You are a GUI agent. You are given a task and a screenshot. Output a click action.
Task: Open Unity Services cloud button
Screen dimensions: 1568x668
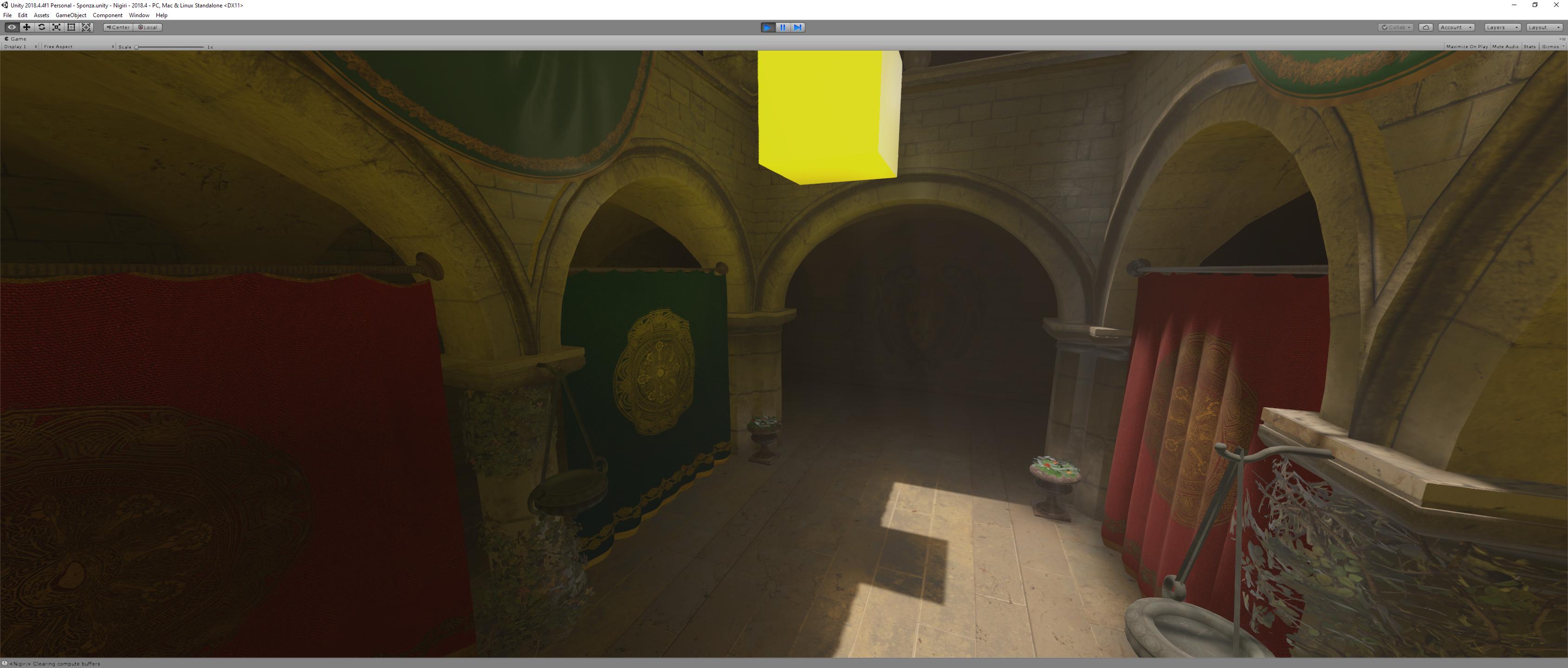pyautogui.click(x=1425, y=27)
